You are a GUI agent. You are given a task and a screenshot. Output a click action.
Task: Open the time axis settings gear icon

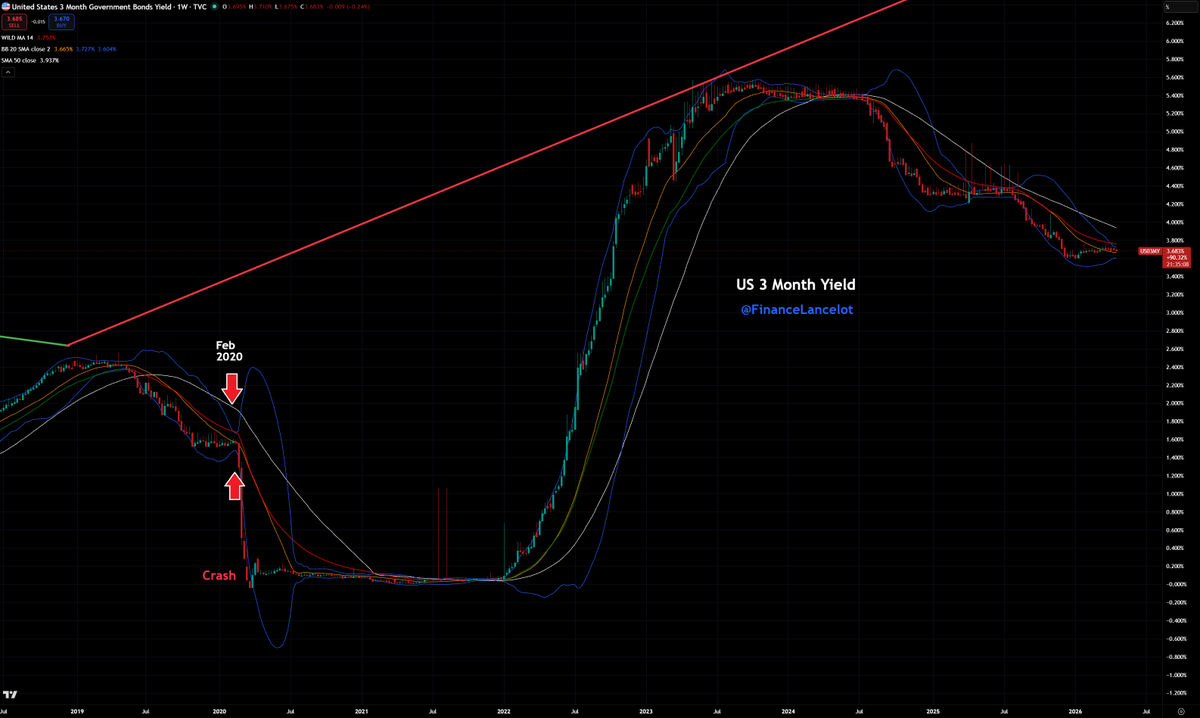point(1181,711)
